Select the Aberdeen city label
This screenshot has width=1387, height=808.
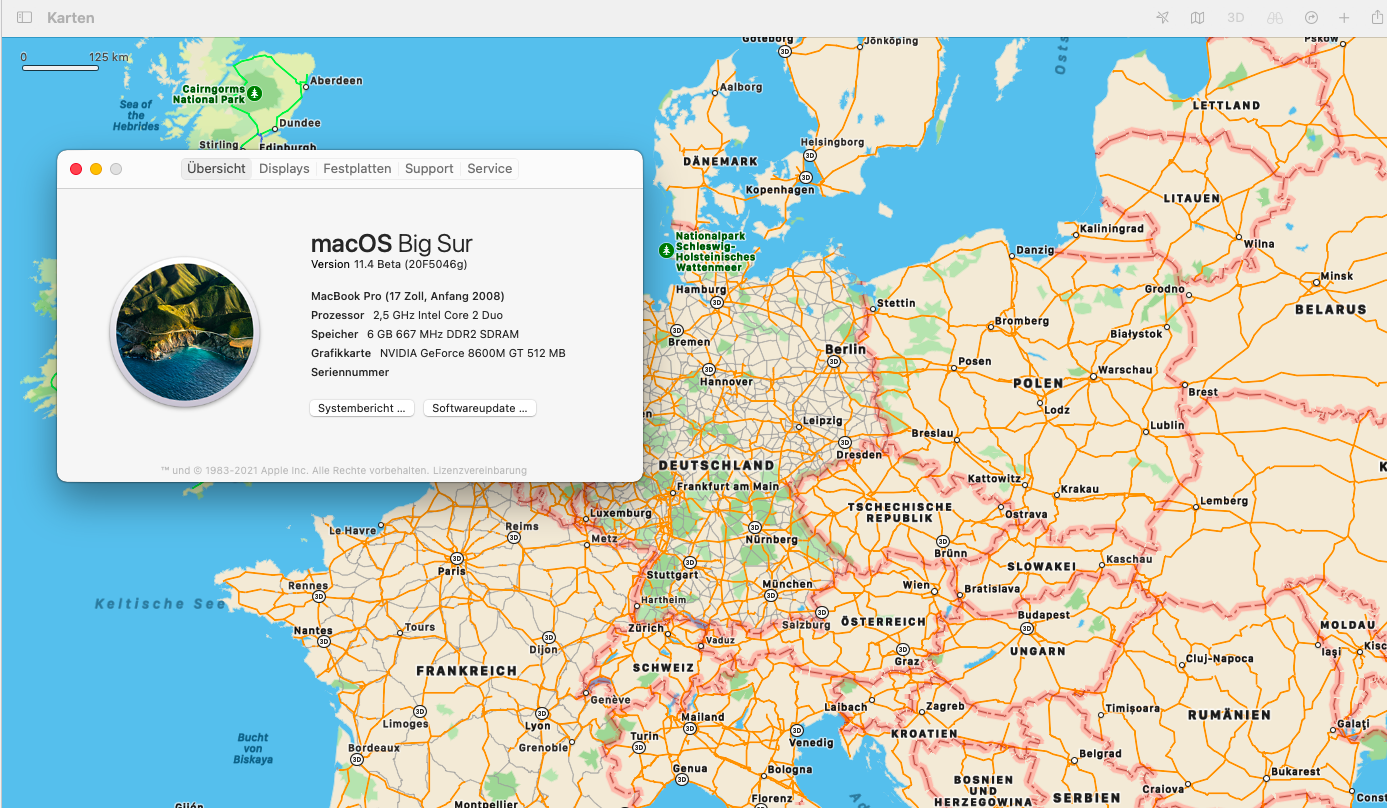click(x=336, y=80)
